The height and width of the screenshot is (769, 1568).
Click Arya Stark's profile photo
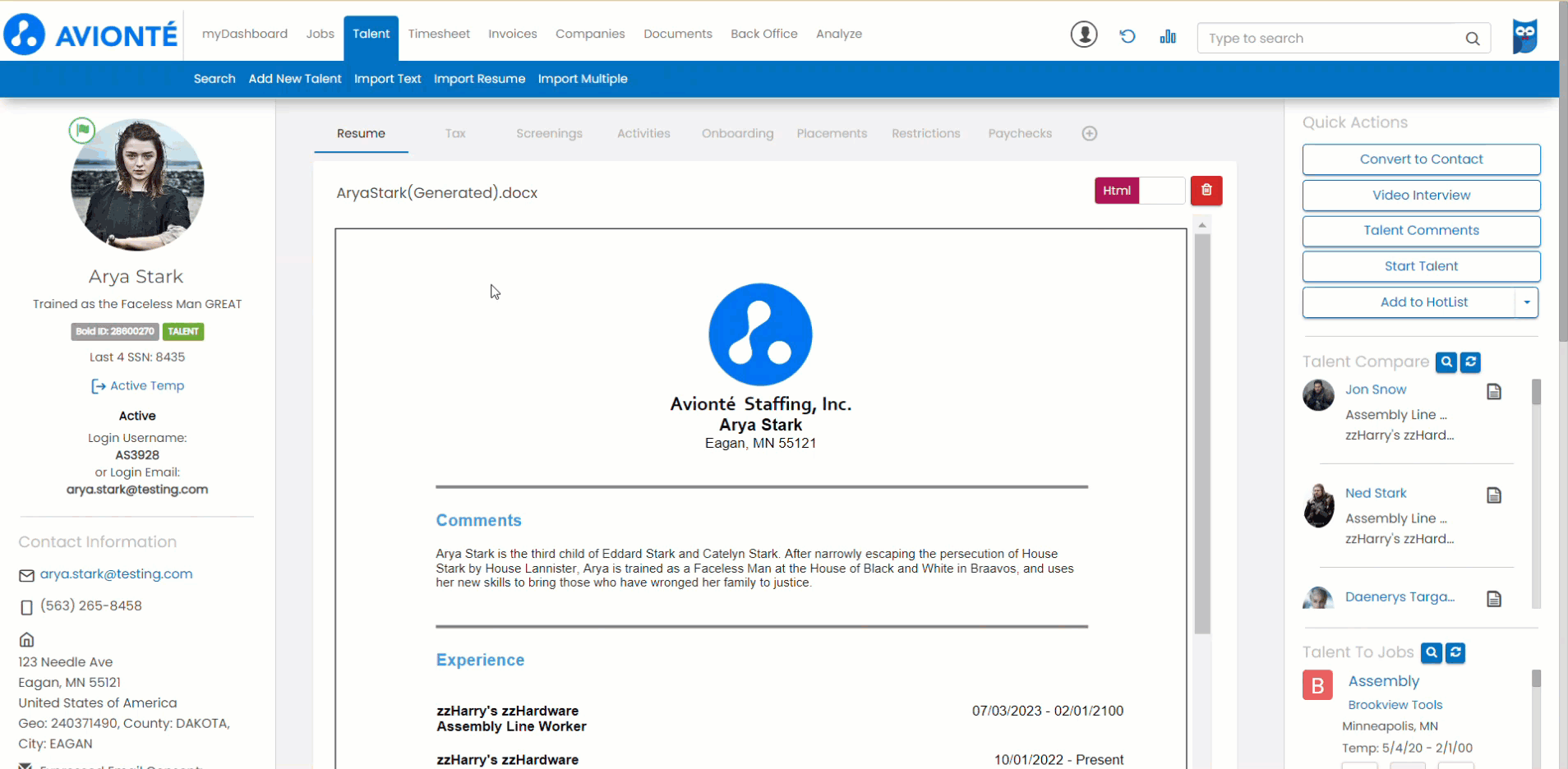click(137, 184)
